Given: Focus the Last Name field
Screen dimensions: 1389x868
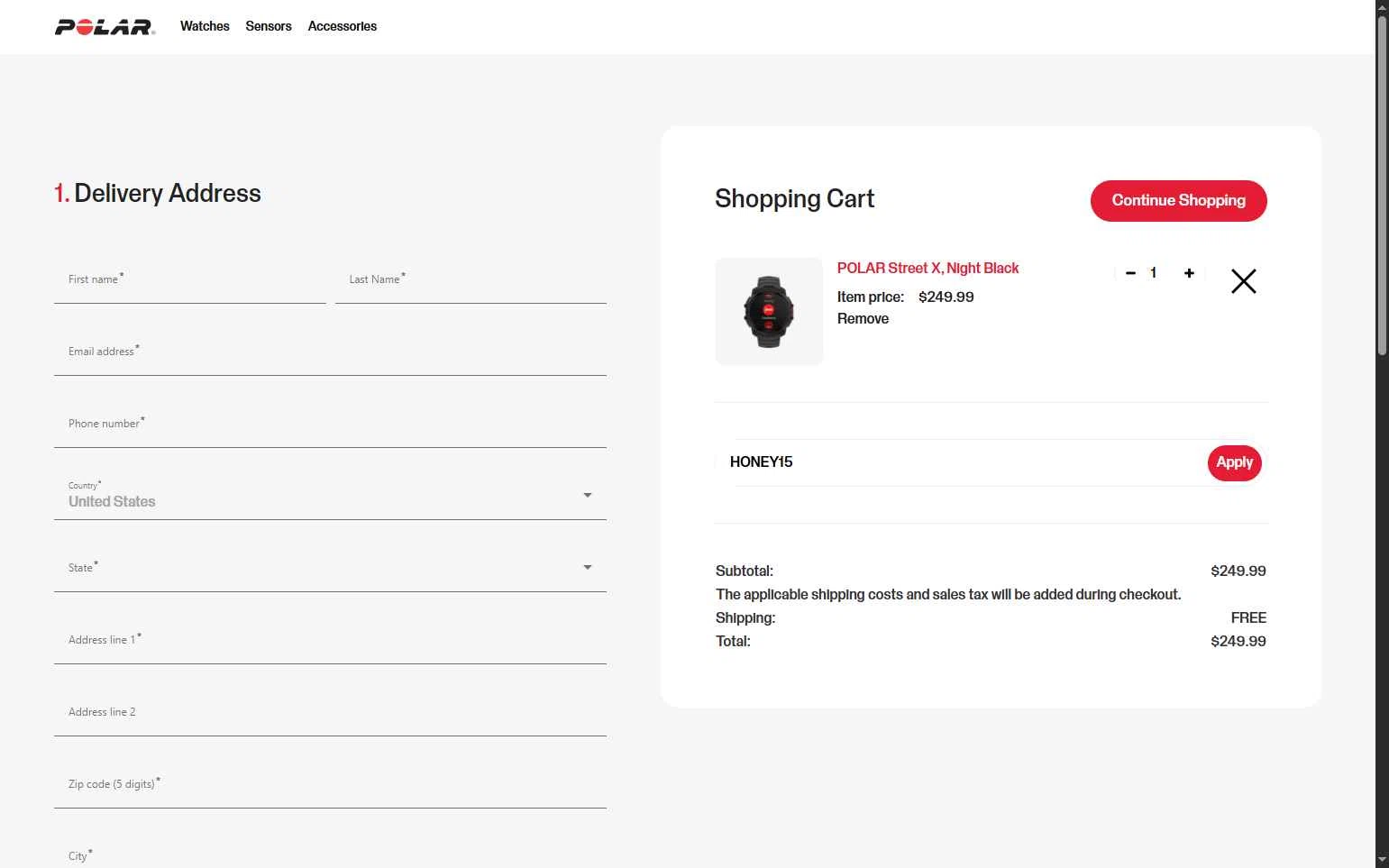Looking at the screenshot, I should pyautogui.click(x=471, y=279).
